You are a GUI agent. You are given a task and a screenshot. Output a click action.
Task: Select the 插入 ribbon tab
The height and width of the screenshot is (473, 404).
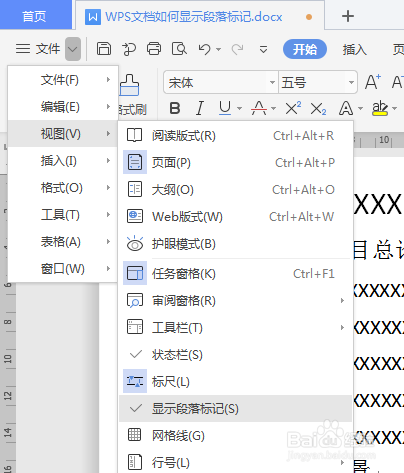(x=355, y=50)
